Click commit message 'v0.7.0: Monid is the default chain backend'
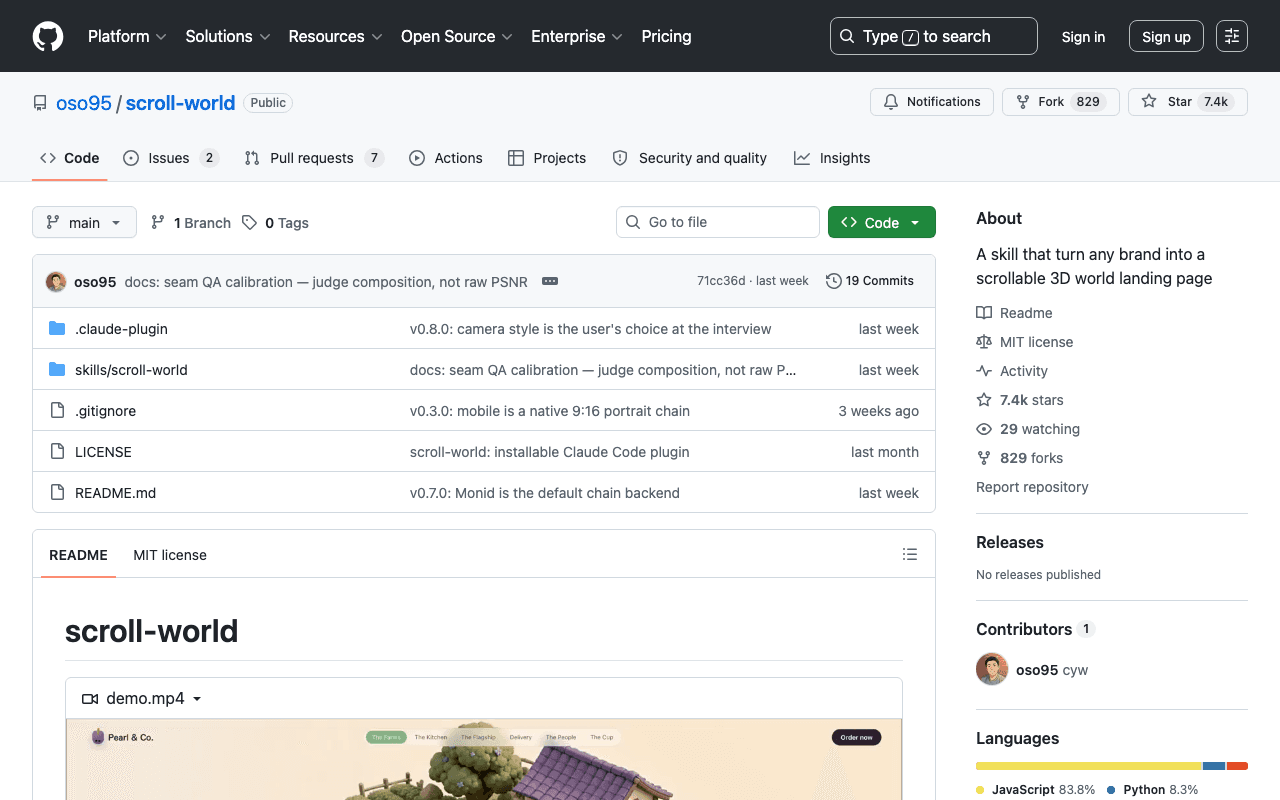 (545, 493)
